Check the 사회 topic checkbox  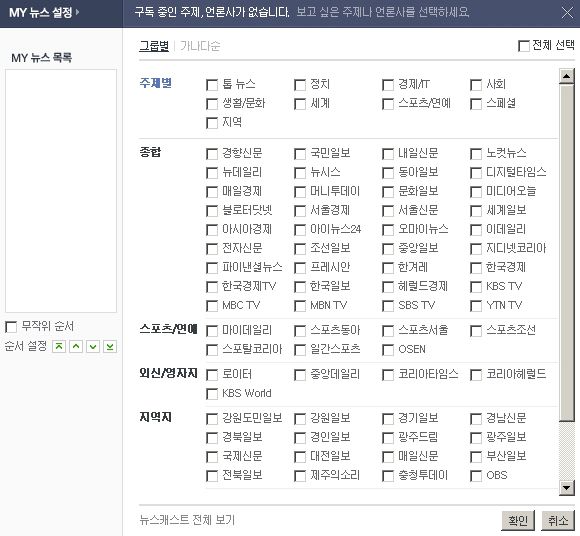point(476,85)
